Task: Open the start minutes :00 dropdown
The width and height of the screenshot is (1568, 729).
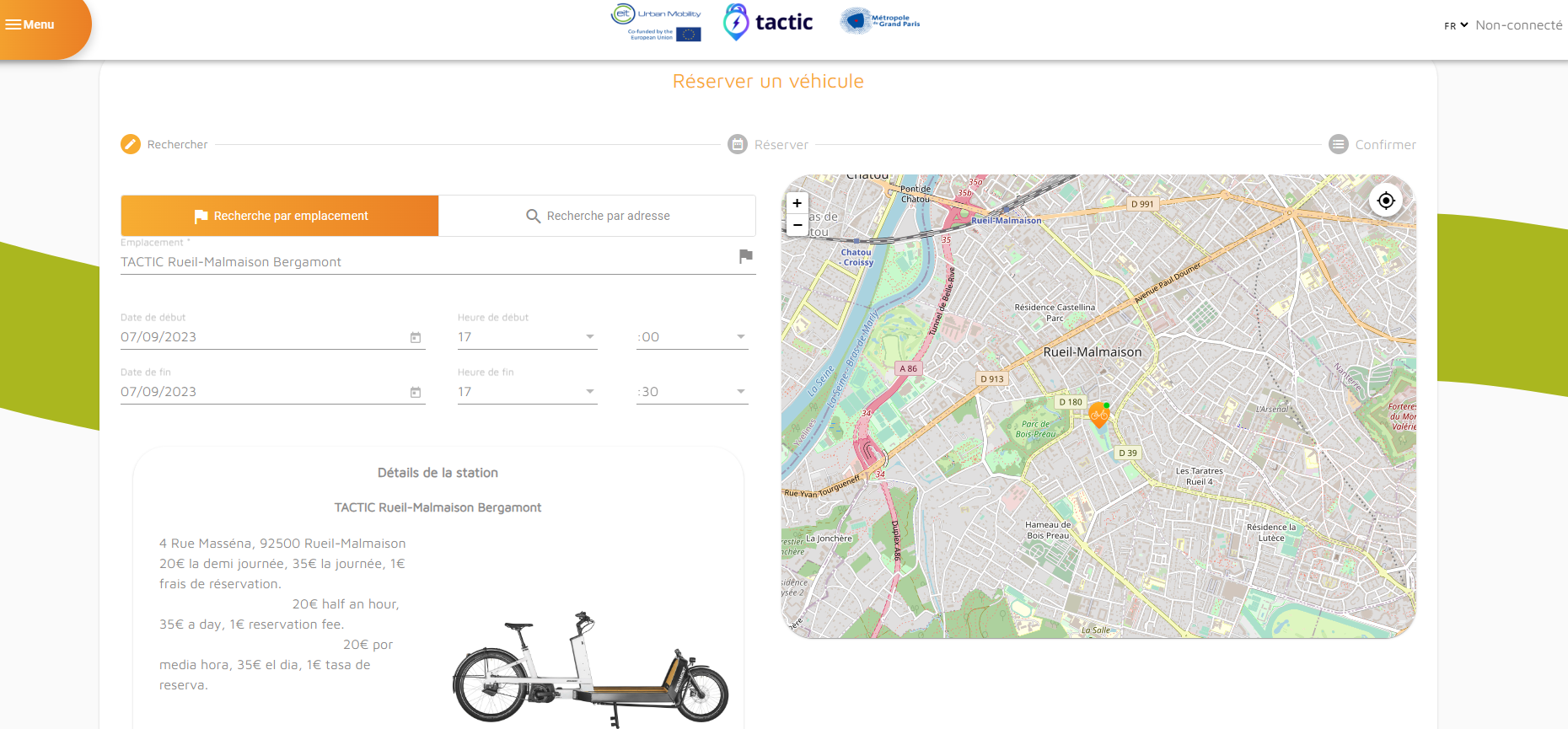Action: 692,337
